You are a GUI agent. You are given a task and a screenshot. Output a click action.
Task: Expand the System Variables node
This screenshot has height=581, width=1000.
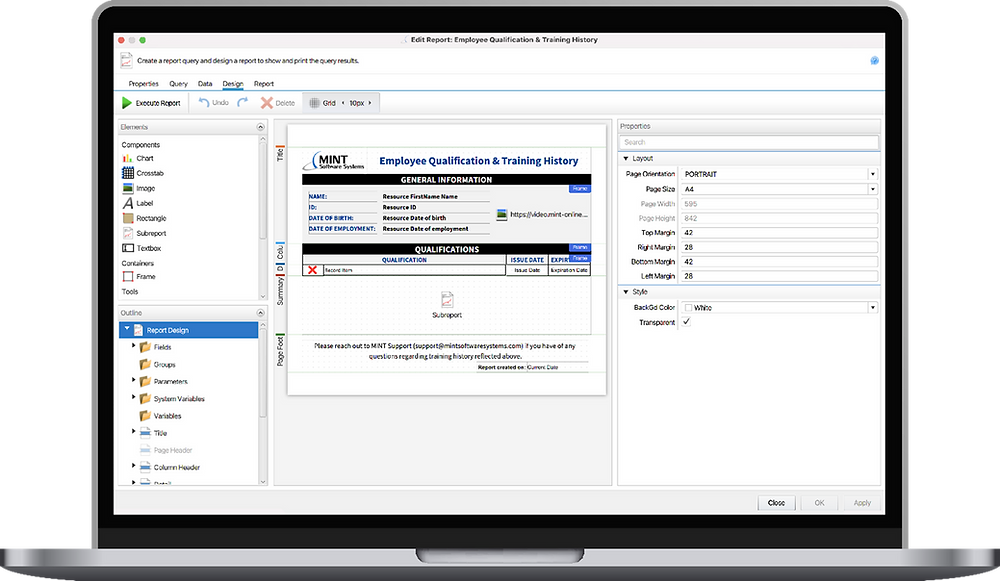134,398
